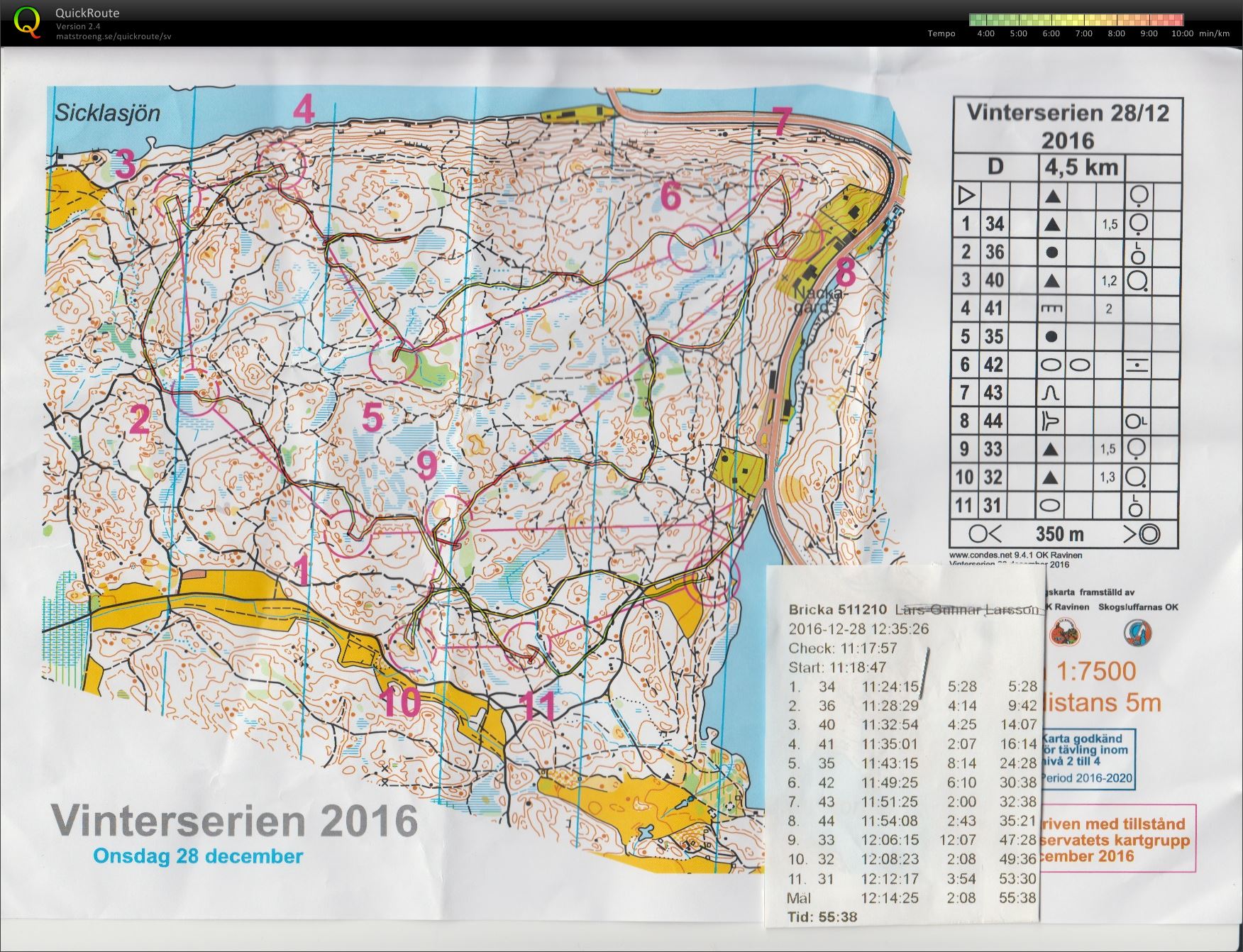The height and width of the screenshot is (952, 1243).
Task: Click the Period 2016-2020 text
Action: pos(1086,777)
